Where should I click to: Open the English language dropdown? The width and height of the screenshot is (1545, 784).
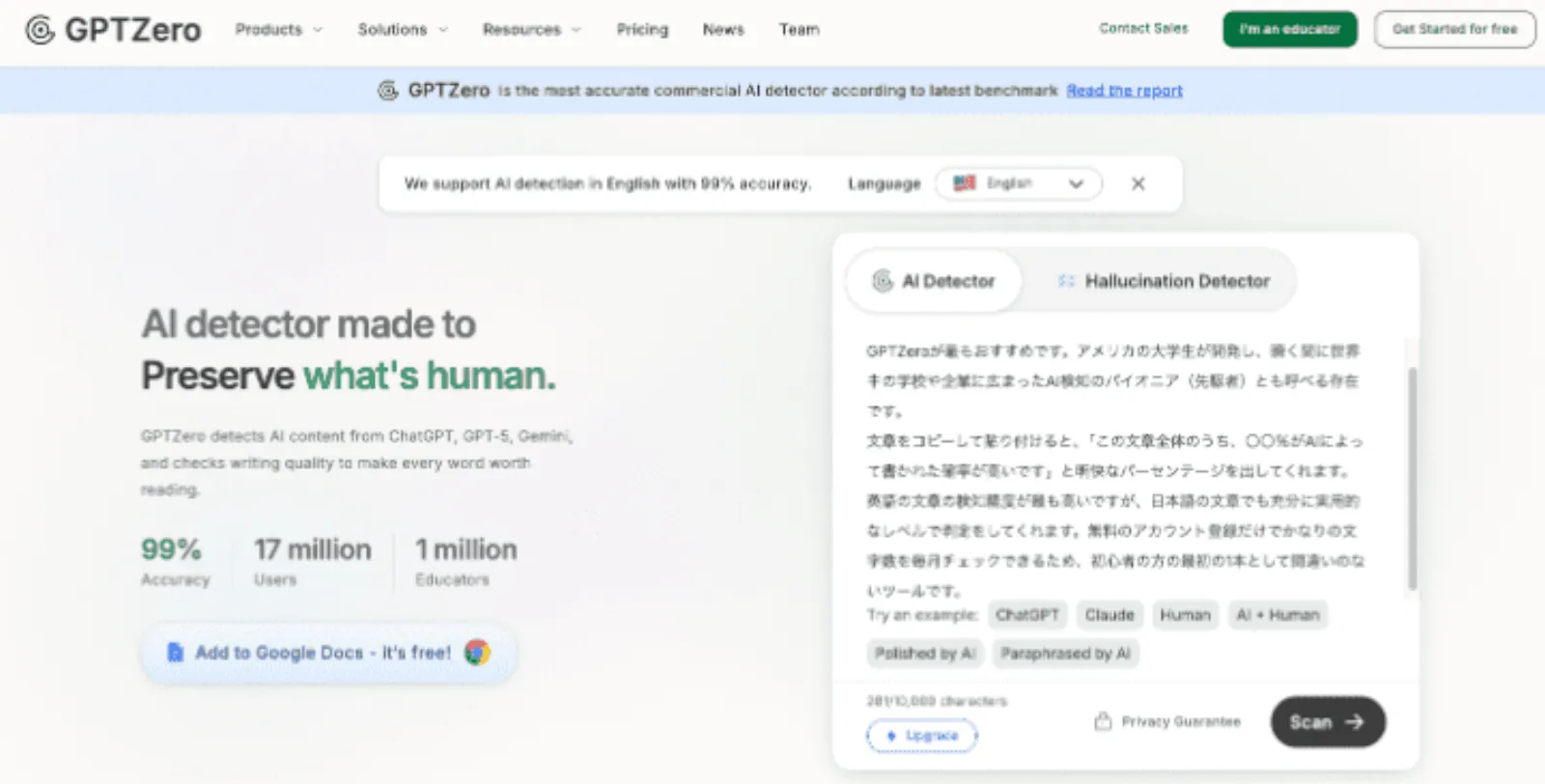[x=1018, y=183]
